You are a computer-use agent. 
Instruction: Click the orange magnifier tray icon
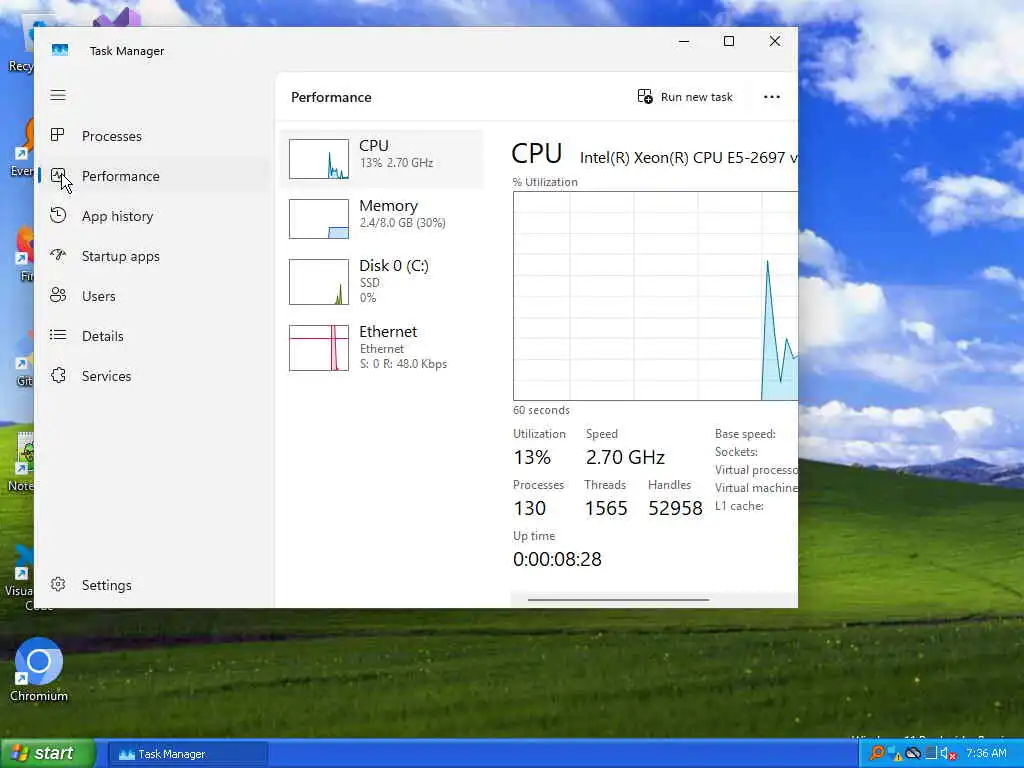click(x=877, y=753)
